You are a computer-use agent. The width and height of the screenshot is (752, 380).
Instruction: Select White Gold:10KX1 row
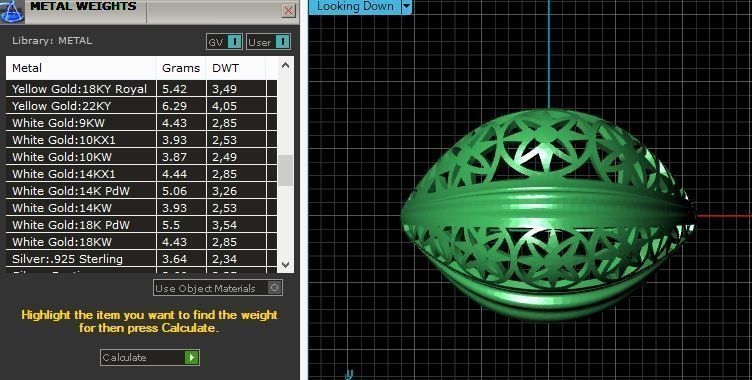pyautogui.click(x=141, y=140)
